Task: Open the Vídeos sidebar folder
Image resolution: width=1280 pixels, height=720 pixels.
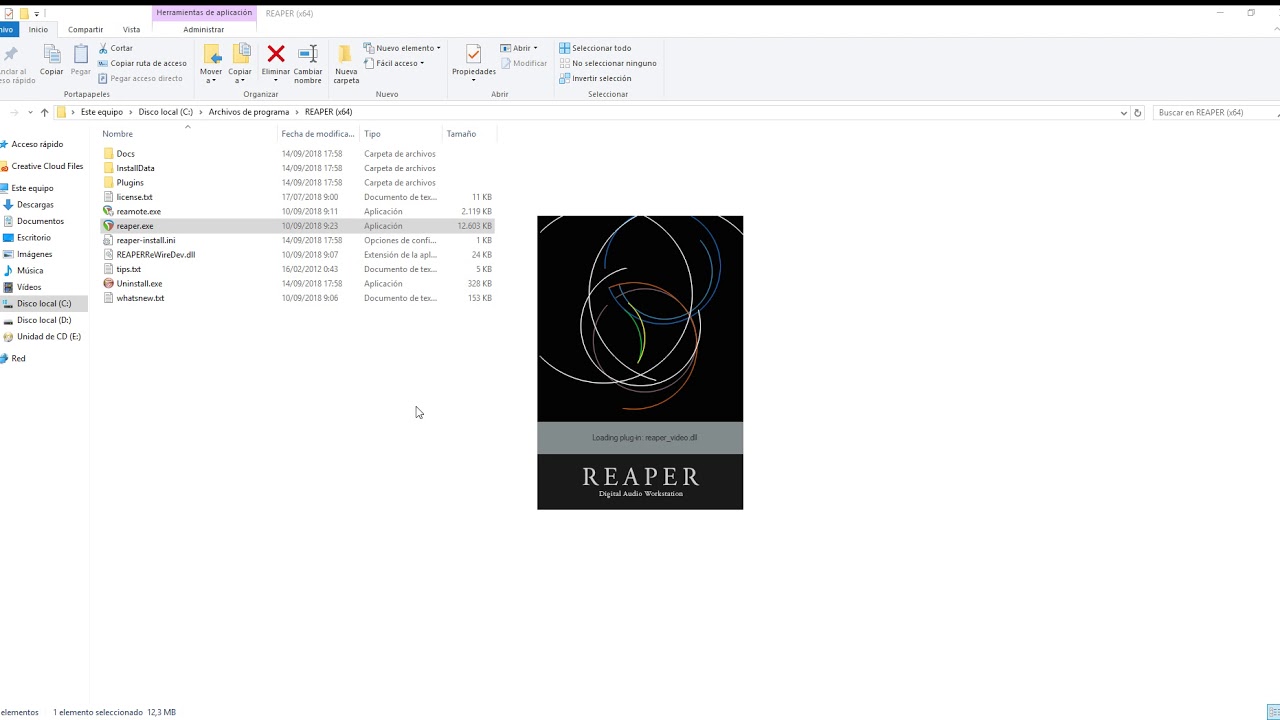Action: point(29,287)
